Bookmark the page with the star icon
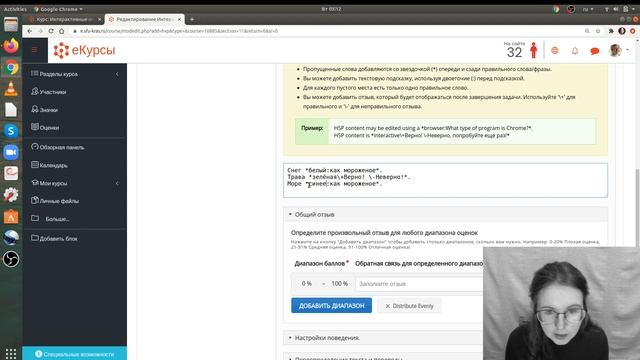This screenshot has height=360, width=640. pyautogui.click(x=598, y=31)
